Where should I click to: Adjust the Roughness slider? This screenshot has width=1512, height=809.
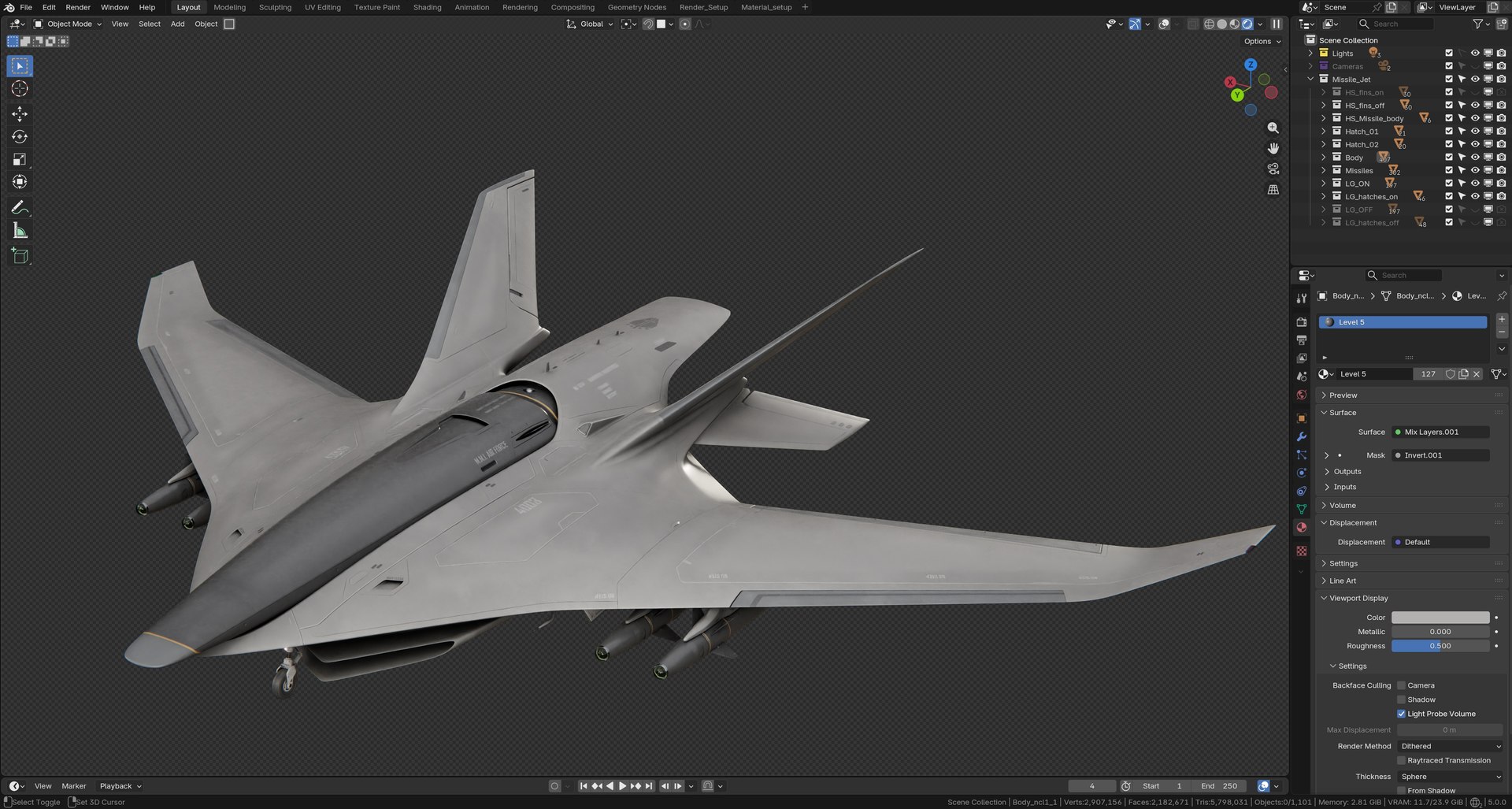1440,646
